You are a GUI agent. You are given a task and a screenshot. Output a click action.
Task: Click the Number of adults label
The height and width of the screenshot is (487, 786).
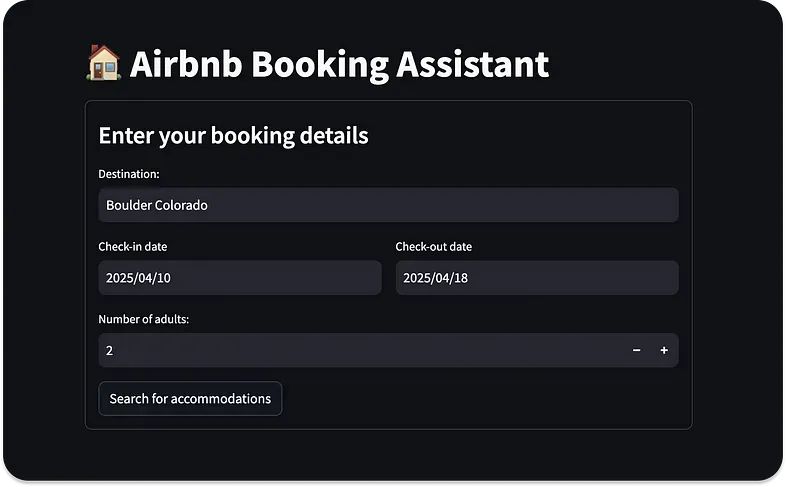coord(143,319)
